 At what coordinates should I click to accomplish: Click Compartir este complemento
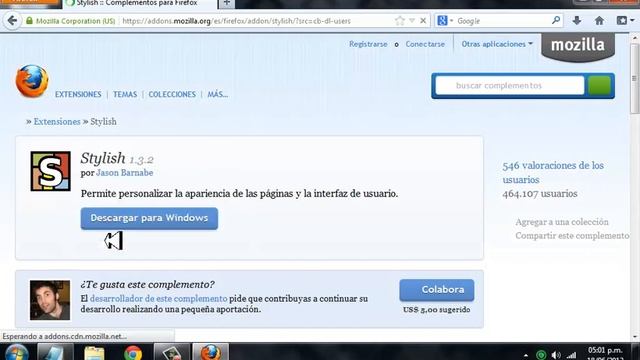[x=572, y=236]
